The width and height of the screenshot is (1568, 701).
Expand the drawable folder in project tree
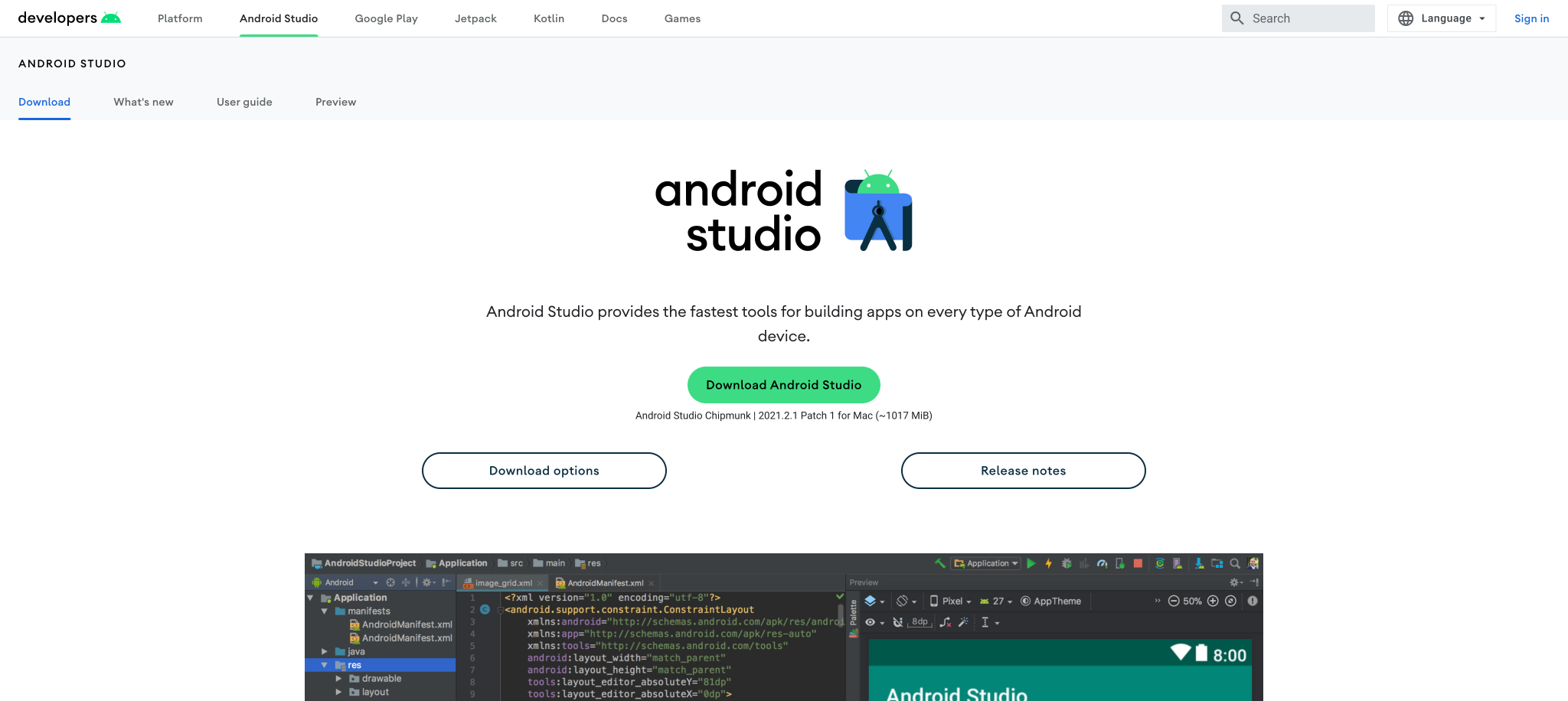point(338,678)
